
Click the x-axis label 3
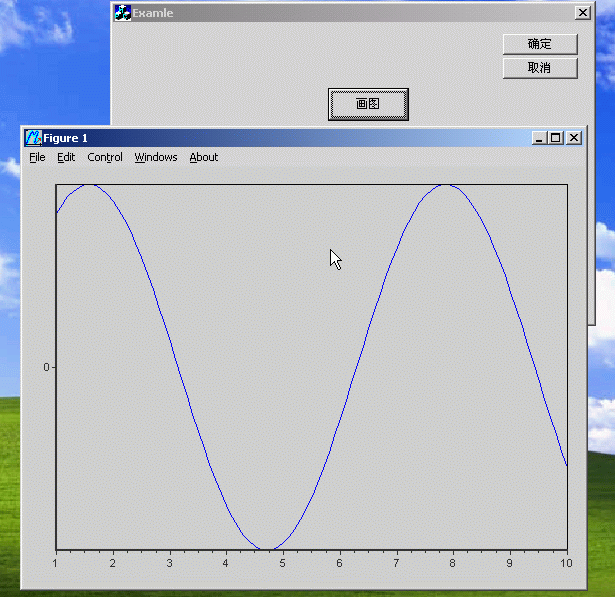point(169,564)
